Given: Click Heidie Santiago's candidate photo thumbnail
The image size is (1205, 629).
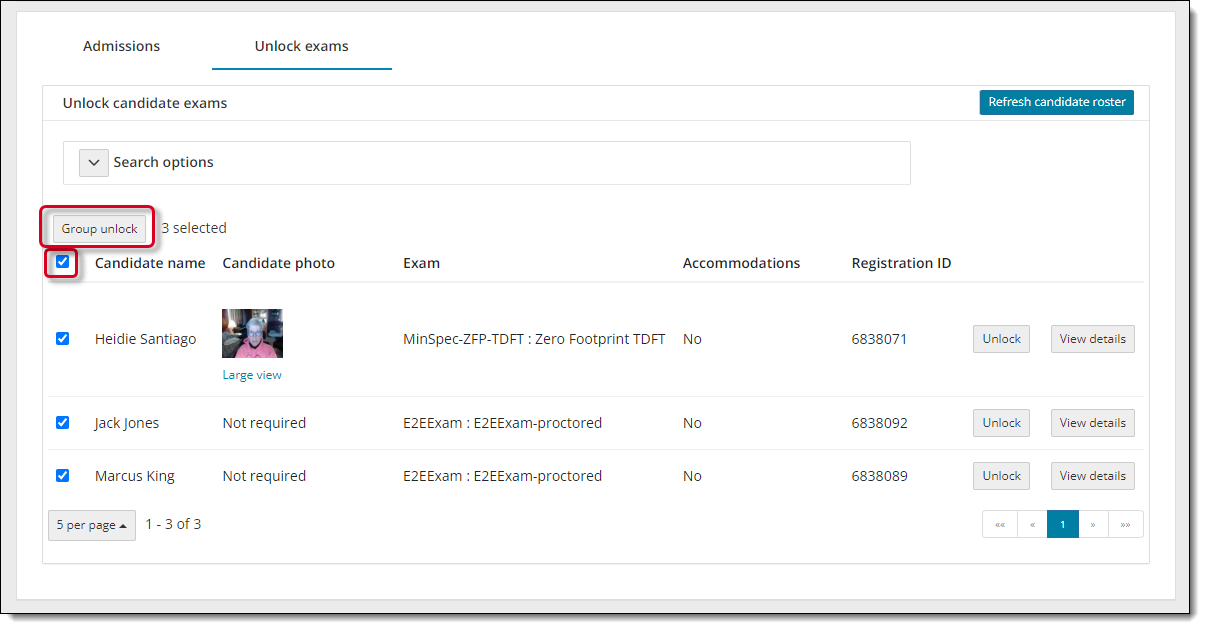Looking at the screenshot, I should (252, 333).
